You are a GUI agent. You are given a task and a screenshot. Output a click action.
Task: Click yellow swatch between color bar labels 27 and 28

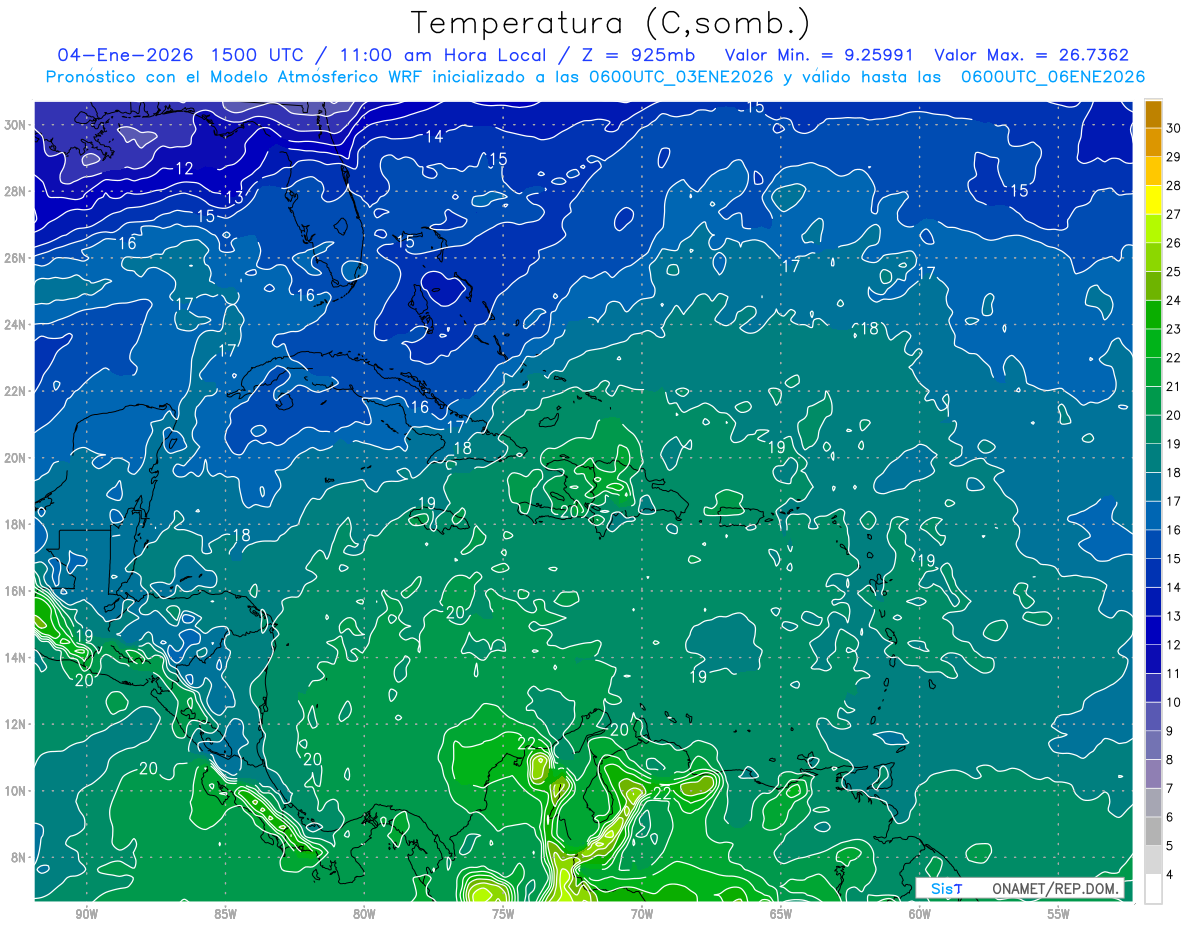pyautogui.click(x=1153, y=200)
